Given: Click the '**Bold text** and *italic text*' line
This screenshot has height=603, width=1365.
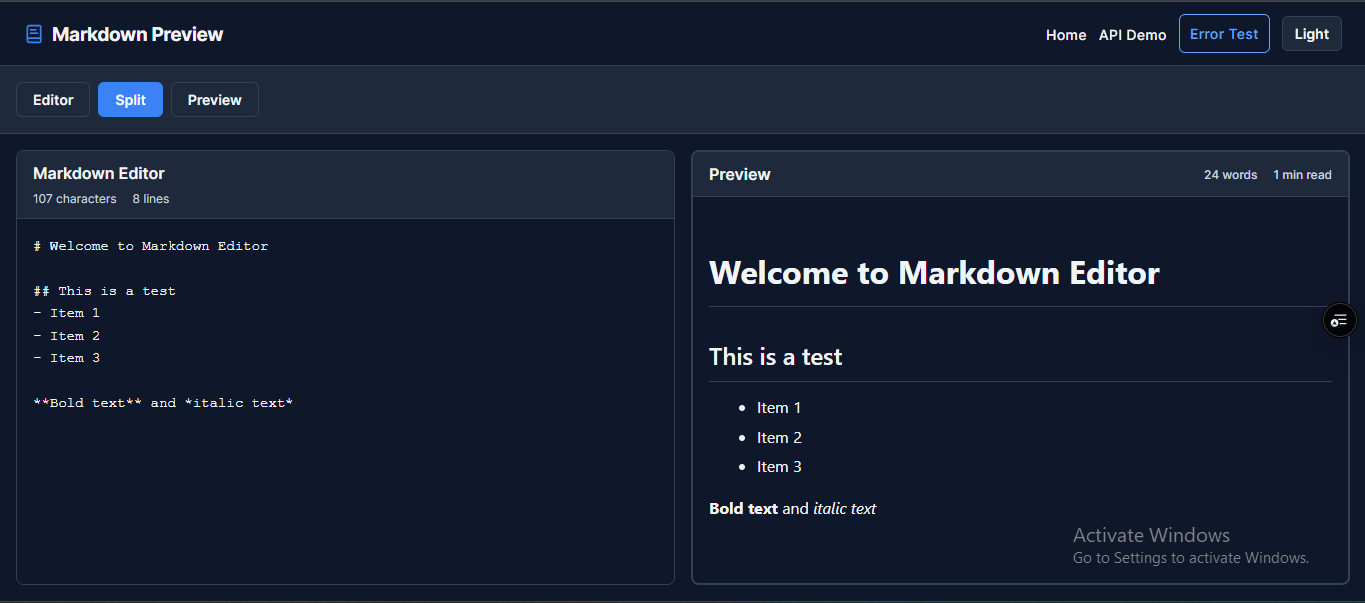Looking at the screenshot, I should pyautogui.click(x=163, y=403).
